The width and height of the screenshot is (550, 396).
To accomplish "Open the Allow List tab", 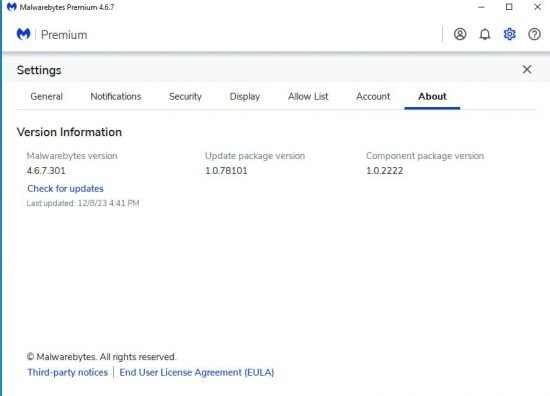I will (x=308, y=96).
